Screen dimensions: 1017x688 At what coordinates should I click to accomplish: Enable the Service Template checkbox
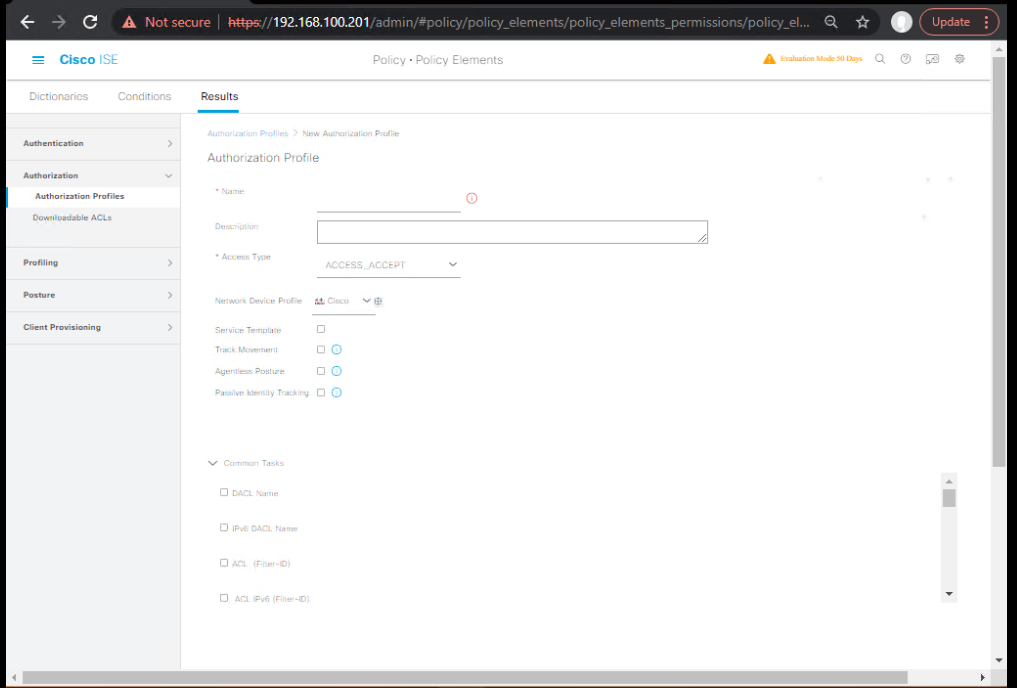pyautogui.click(x=321, y=329)
